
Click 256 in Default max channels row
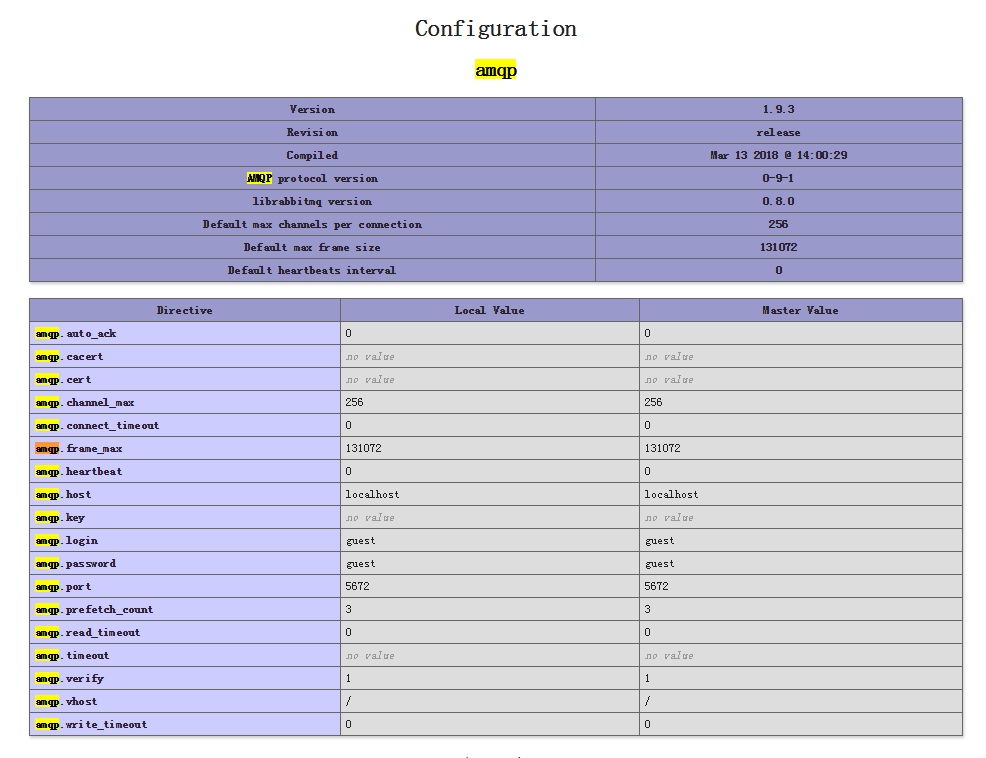click(x=778, y=225)
